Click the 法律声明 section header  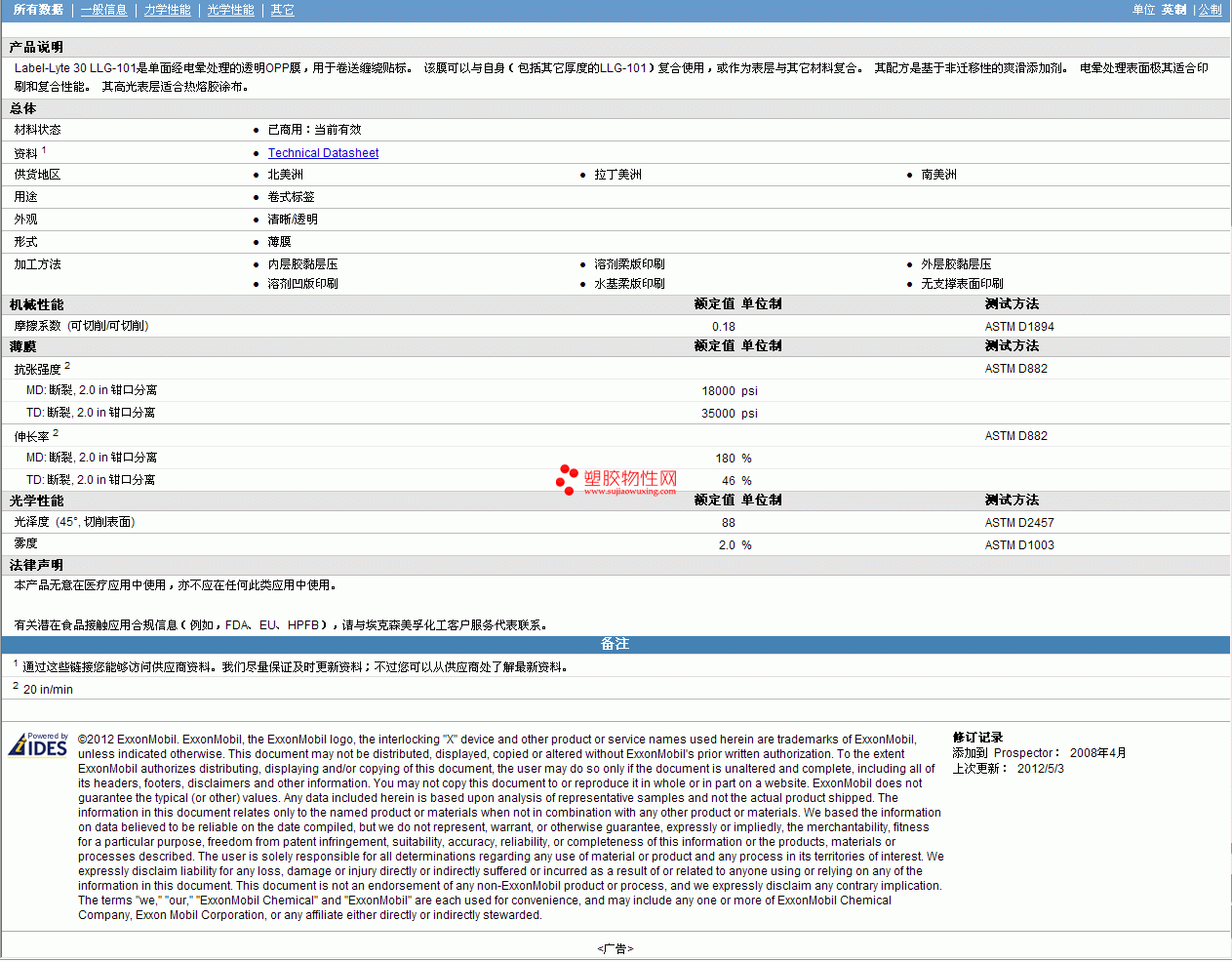(x=37, y=565)
